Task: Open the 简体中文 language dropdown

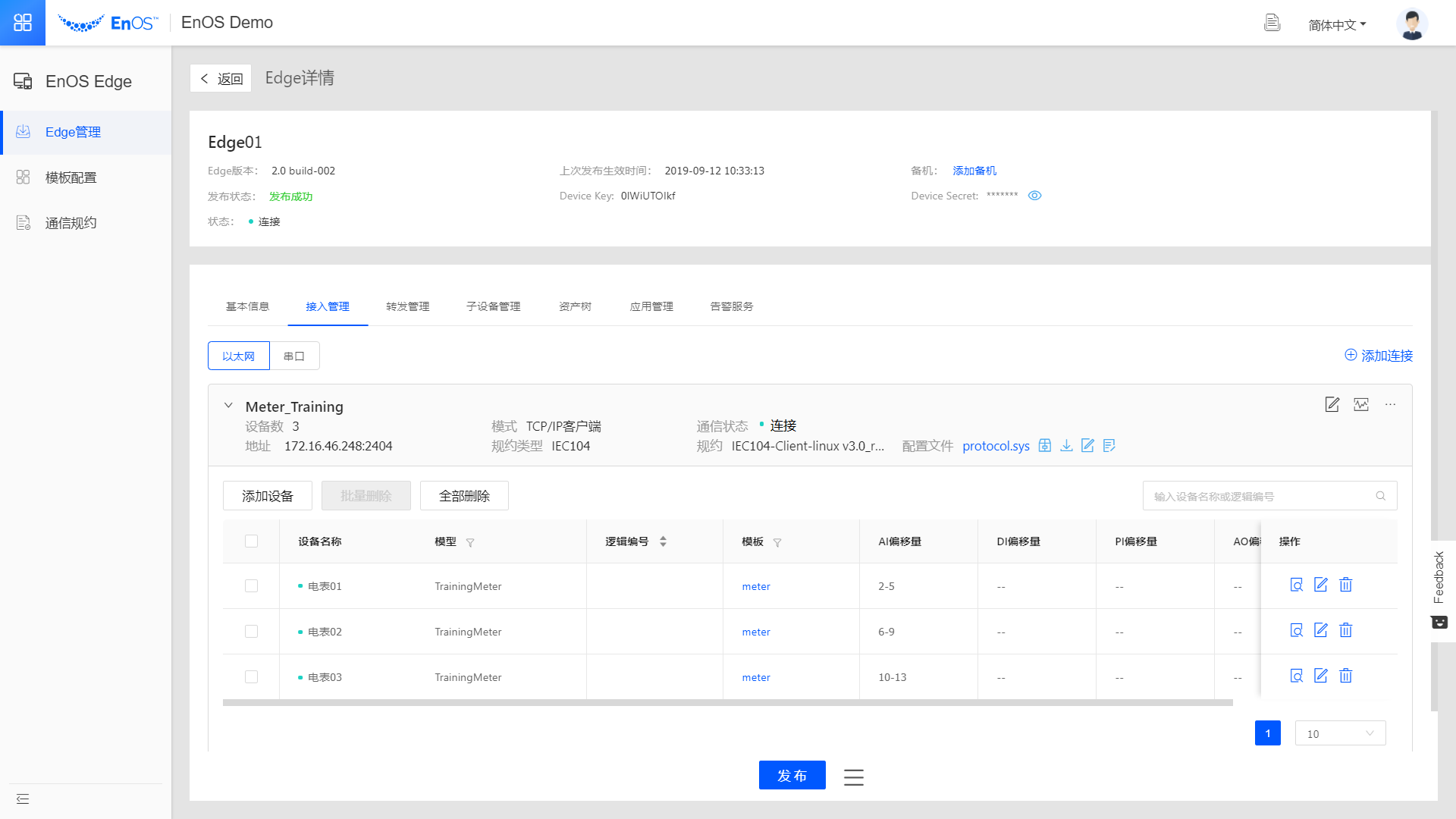Action: click(1337, 25)
